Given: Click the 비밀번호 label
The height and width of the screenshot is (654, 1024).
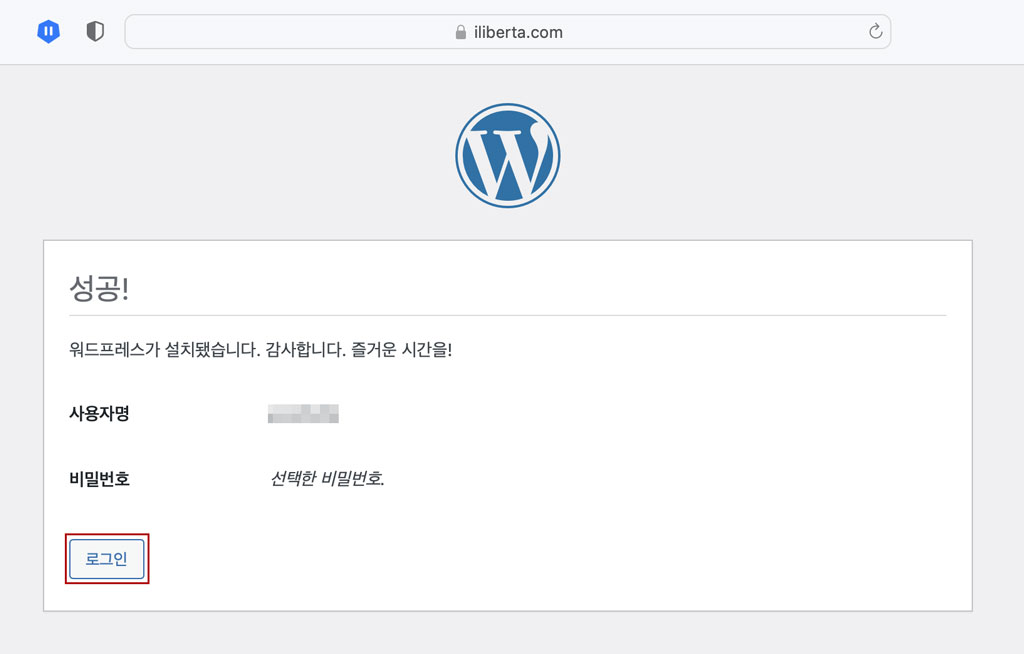Looking at the screenshot, I should (99, 479).
